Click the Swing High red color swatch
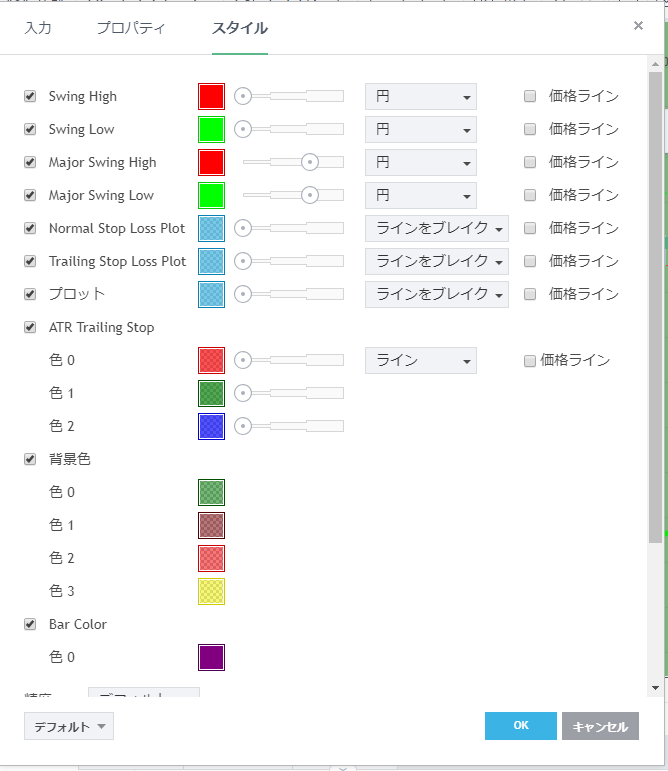 click(x=211, y=96)
